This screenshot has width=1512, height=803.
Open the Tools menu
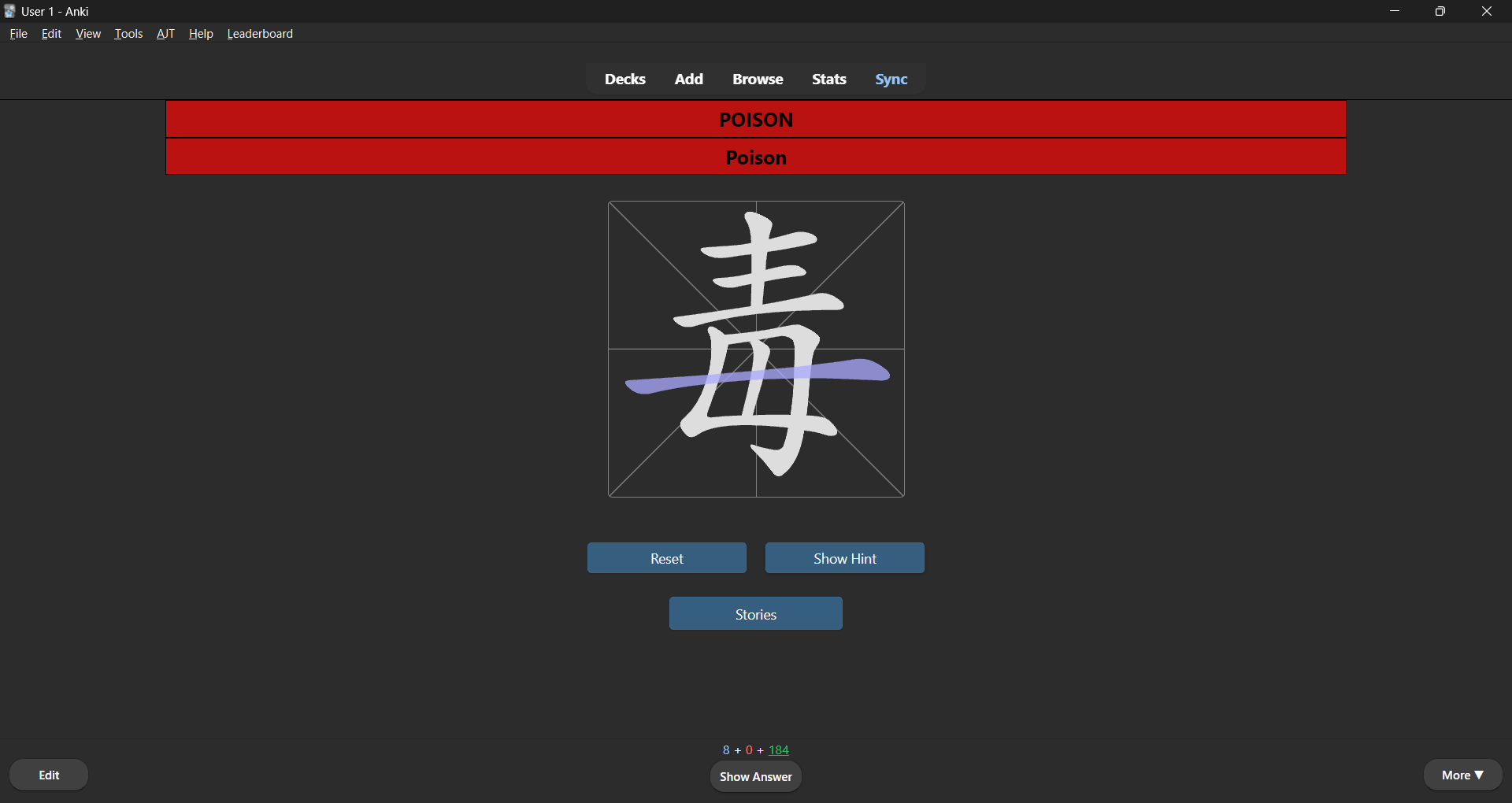(x=128, y=34)
